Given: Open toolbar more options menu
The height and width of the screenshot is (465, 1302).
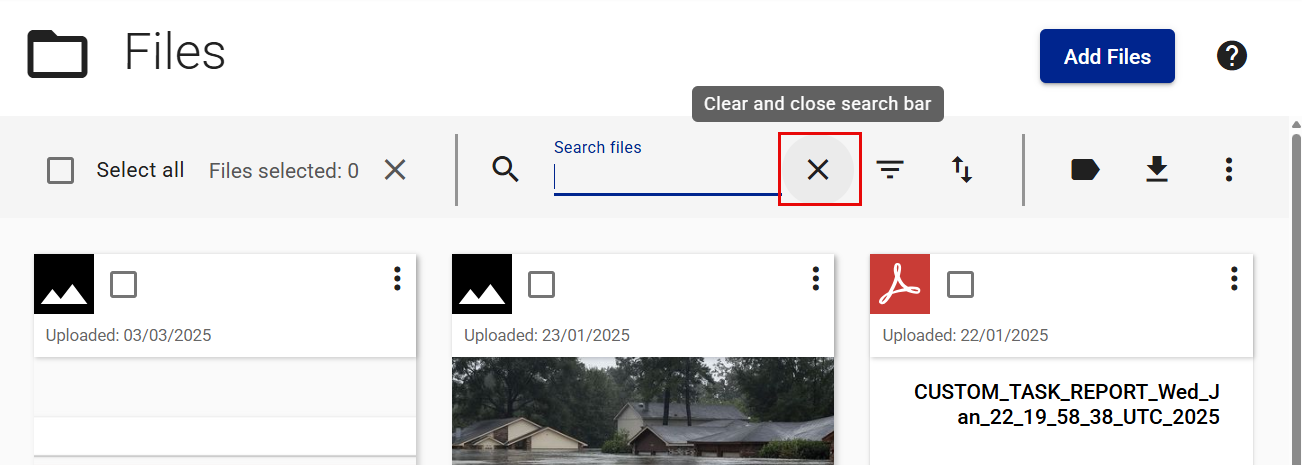Looking at the screenshot, I should pyautogui.click(x=1229, y=170).
